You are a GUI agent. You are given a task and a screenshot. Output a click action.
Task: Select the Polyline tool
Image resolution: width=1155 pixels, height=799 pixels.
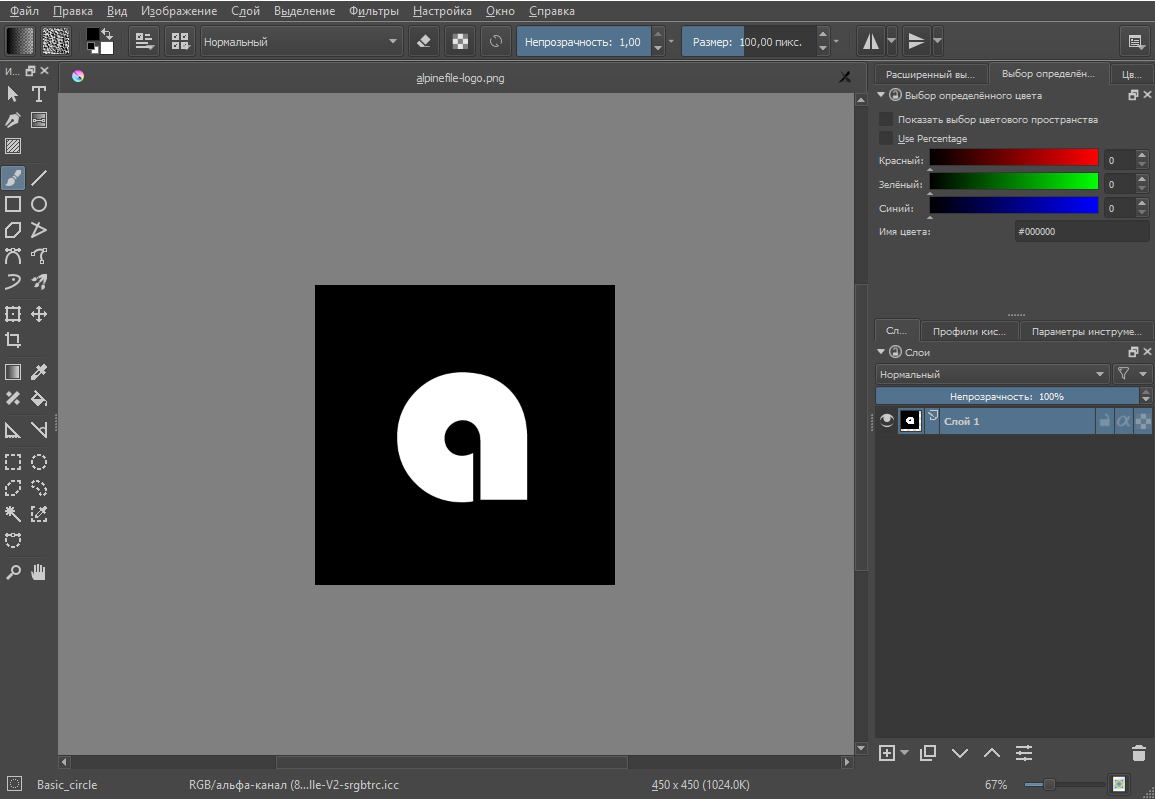point(39,230)
